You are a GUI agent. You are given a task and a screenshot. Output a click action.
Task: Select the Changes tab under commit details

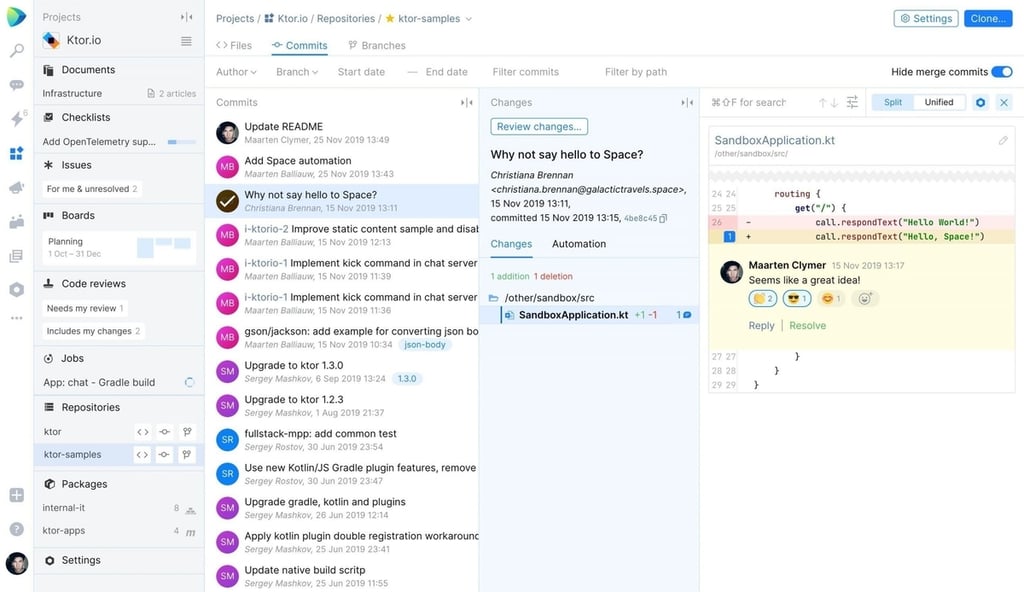pyautogui.click(x=511, y=244)
